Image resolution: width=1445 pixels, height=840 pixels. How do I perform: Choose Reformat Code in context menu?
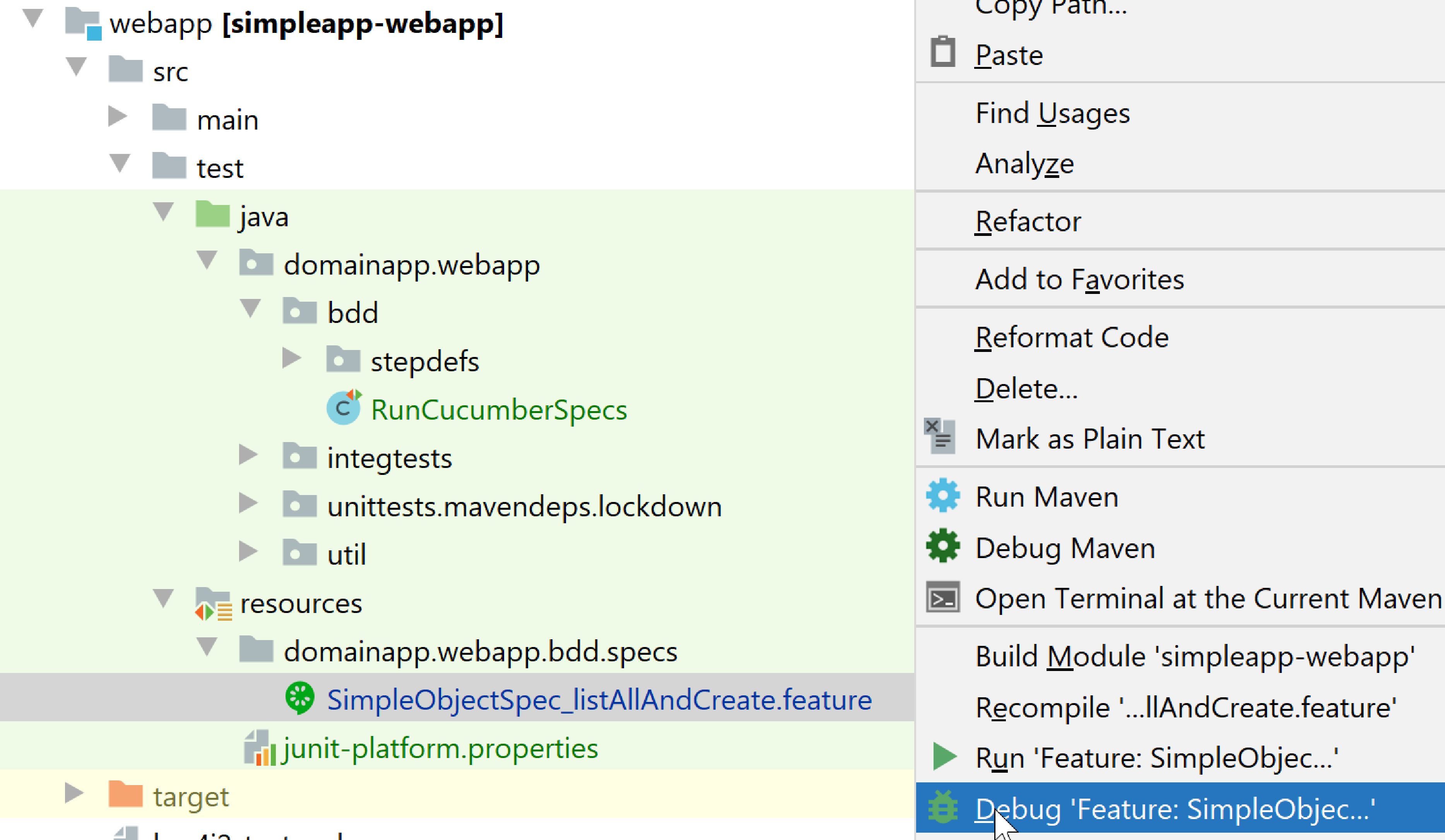(x=1071, y=337)
